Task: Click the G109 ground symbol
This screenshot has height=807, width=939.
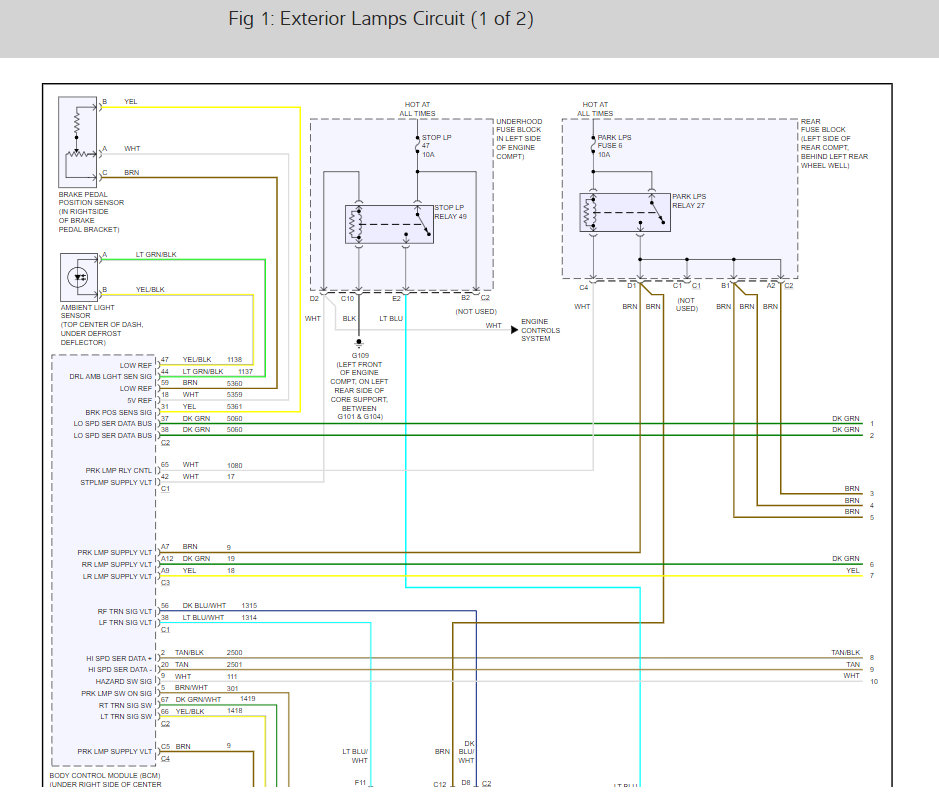Action: point(359,343)
